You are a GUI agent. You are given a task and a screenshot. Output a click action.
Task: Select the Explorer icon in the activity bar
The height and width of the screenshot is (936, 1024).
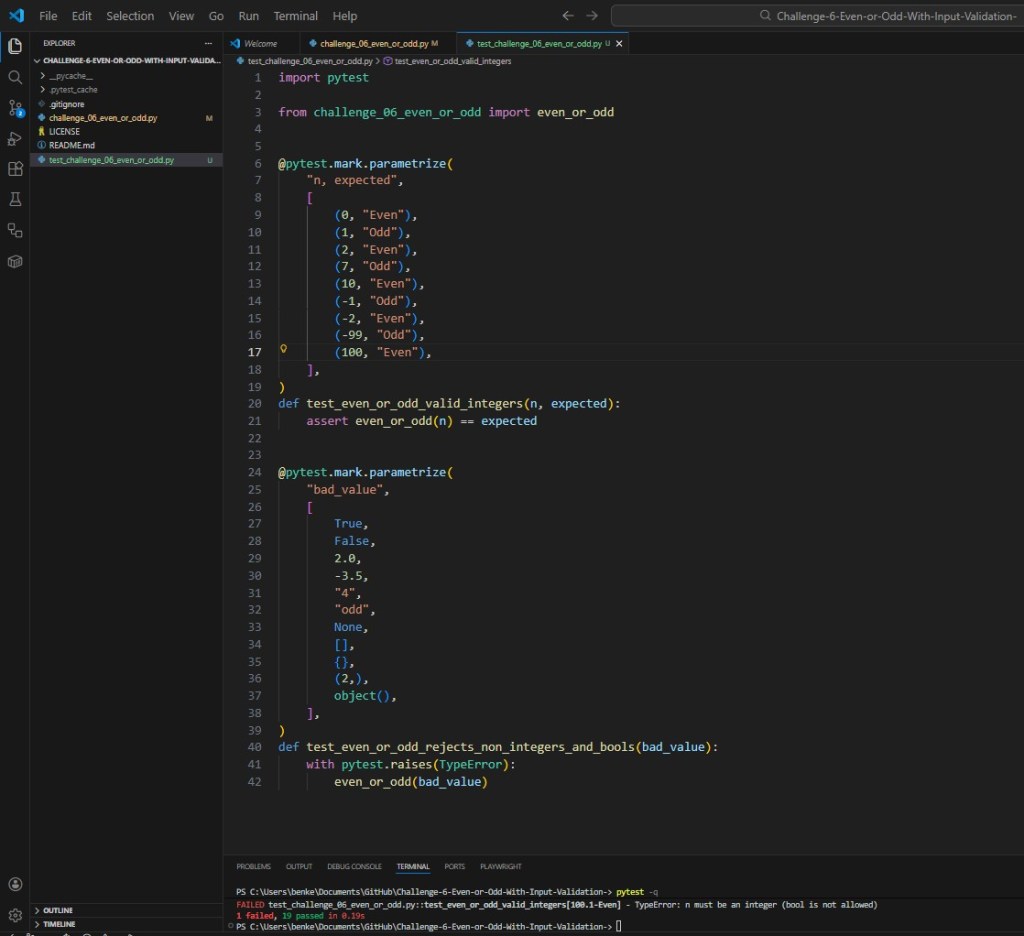[x=15, y=45]
